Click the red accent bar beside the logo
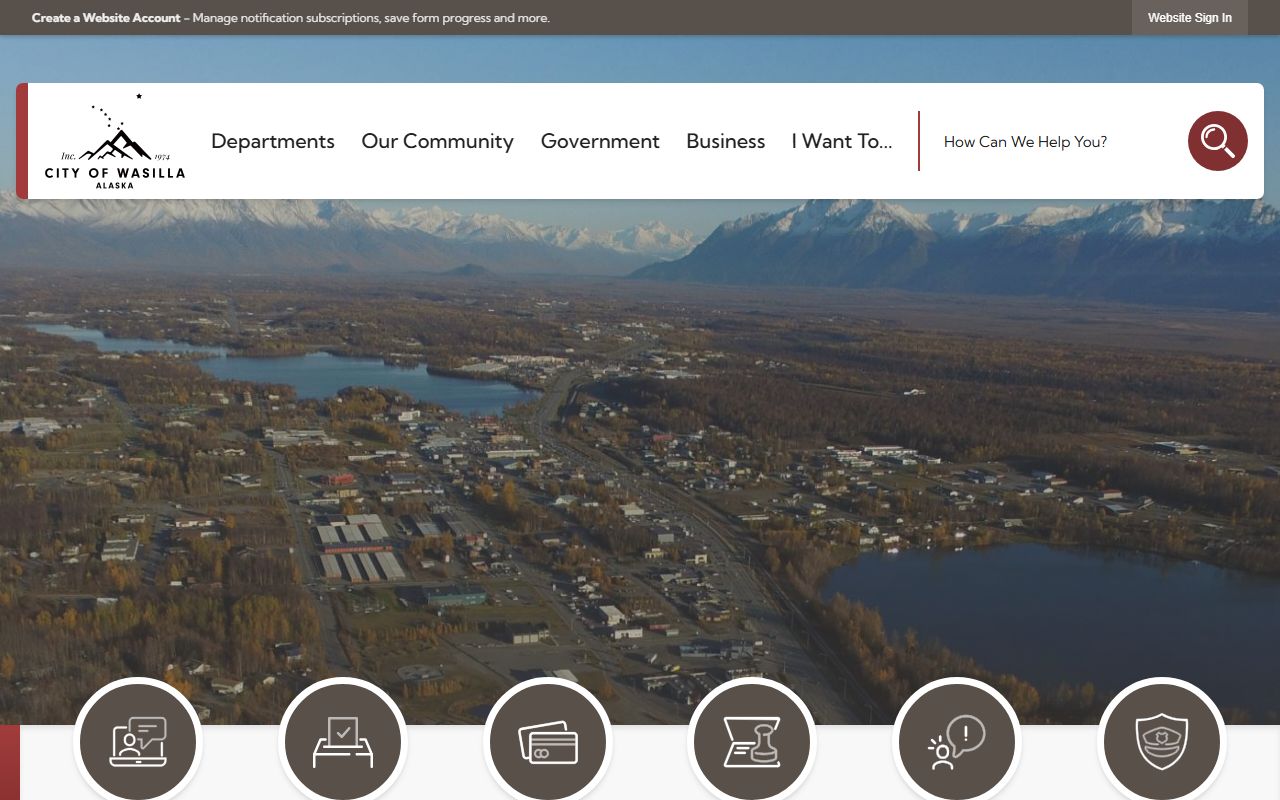The image size is (1280, 800). [22, 141]
